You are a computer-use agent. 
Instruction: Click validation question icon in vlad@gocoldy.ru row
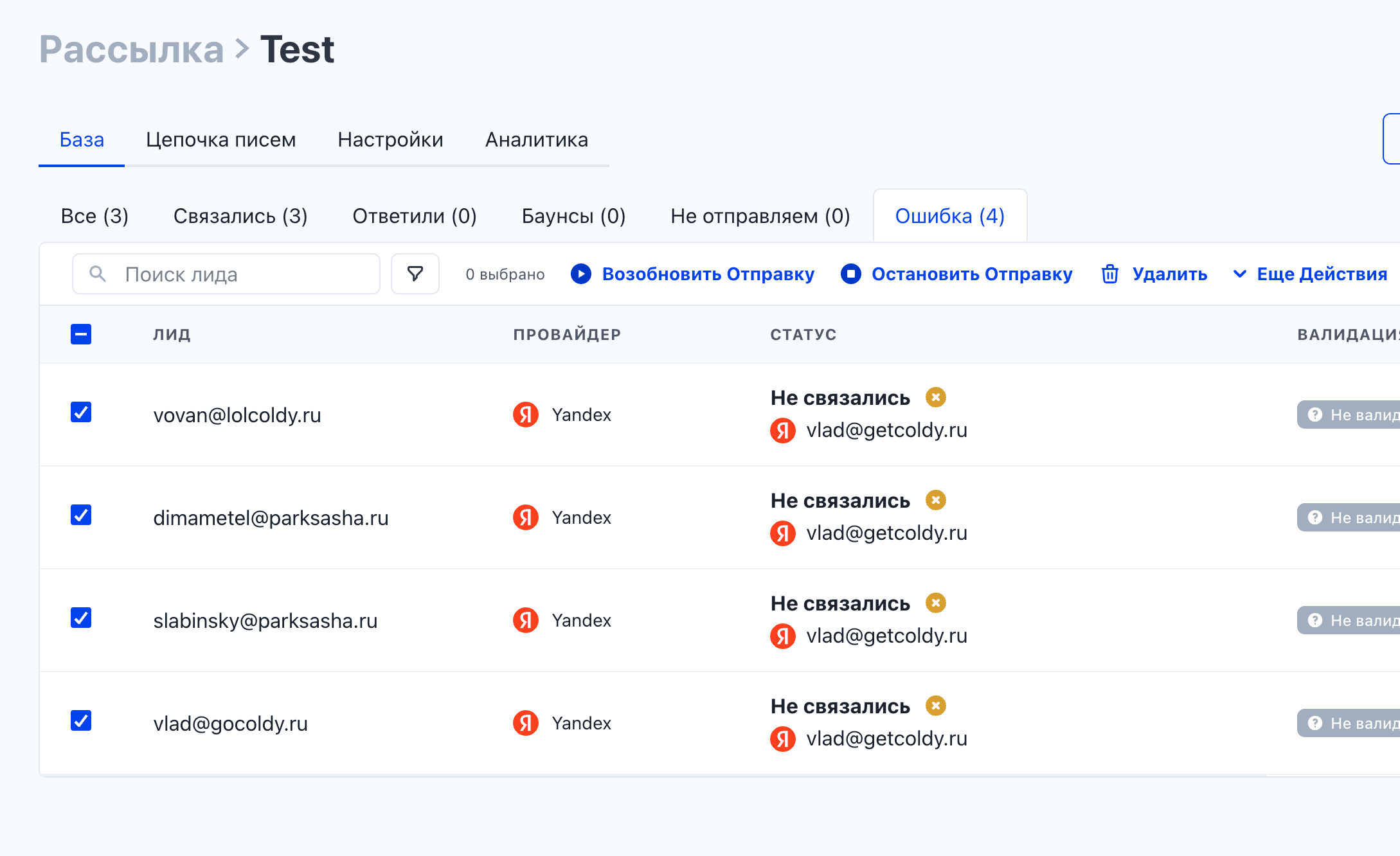tap(1315, 724)
